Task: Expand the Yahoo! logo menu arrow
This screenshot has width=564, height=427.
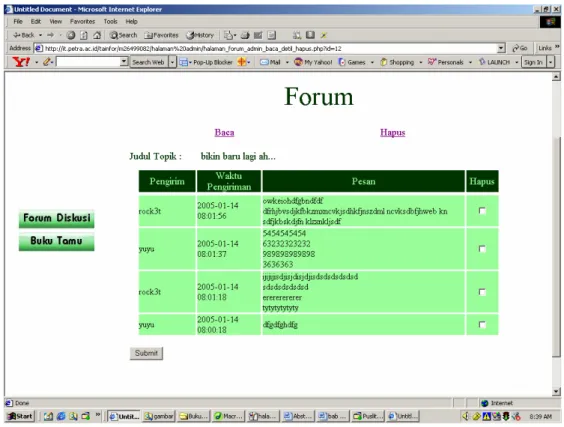Action: click(36, 63)
